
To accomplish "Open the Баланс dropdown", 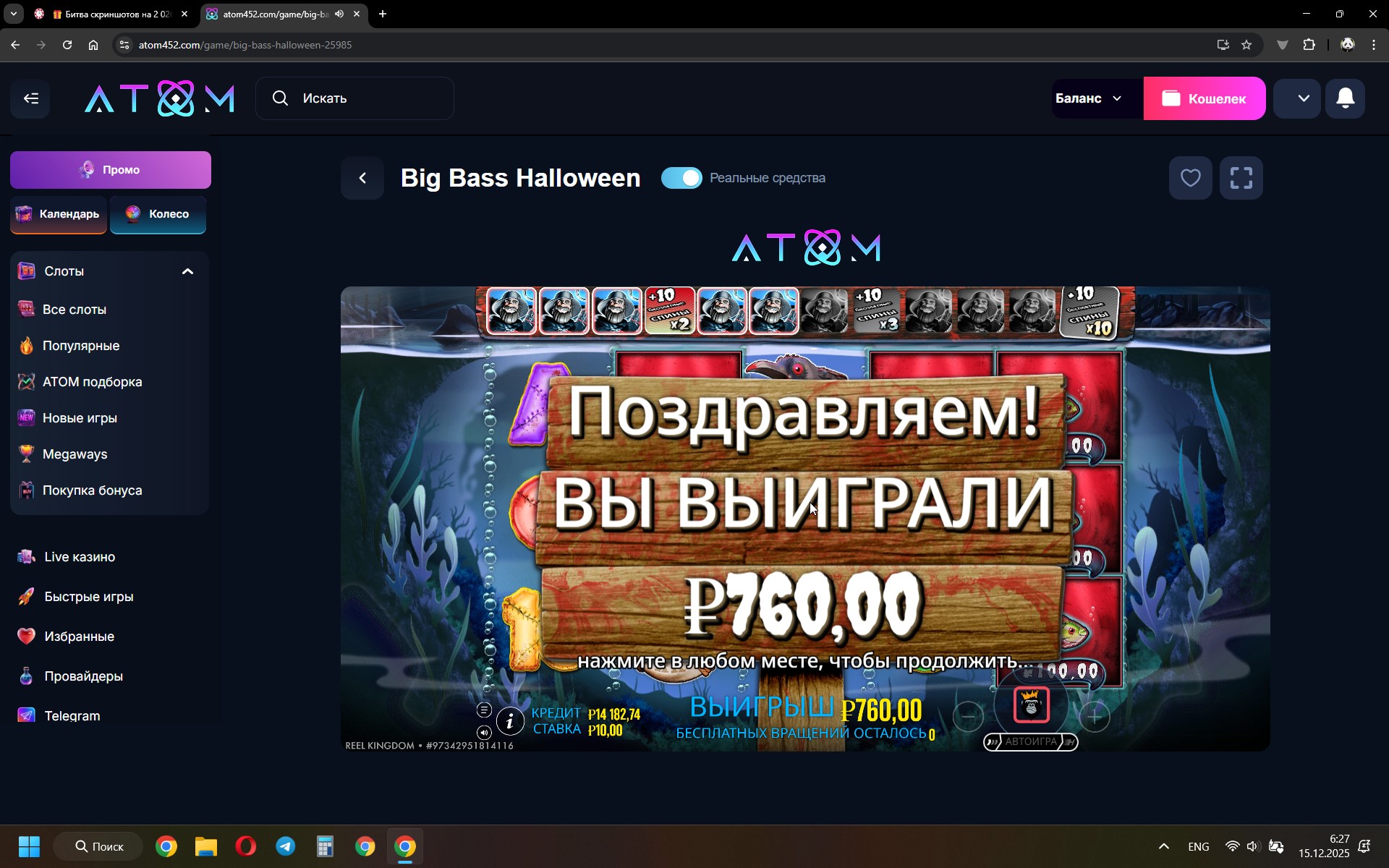I will point(1089,98).
